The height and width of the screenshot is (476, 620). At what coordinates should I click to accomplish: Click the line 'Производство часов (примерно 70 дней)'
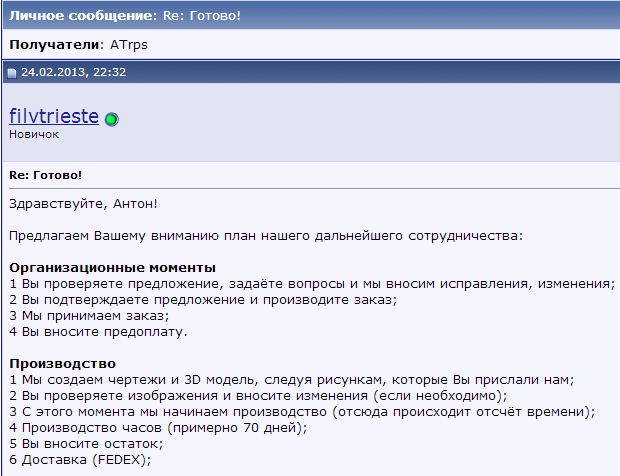point(158,428)
